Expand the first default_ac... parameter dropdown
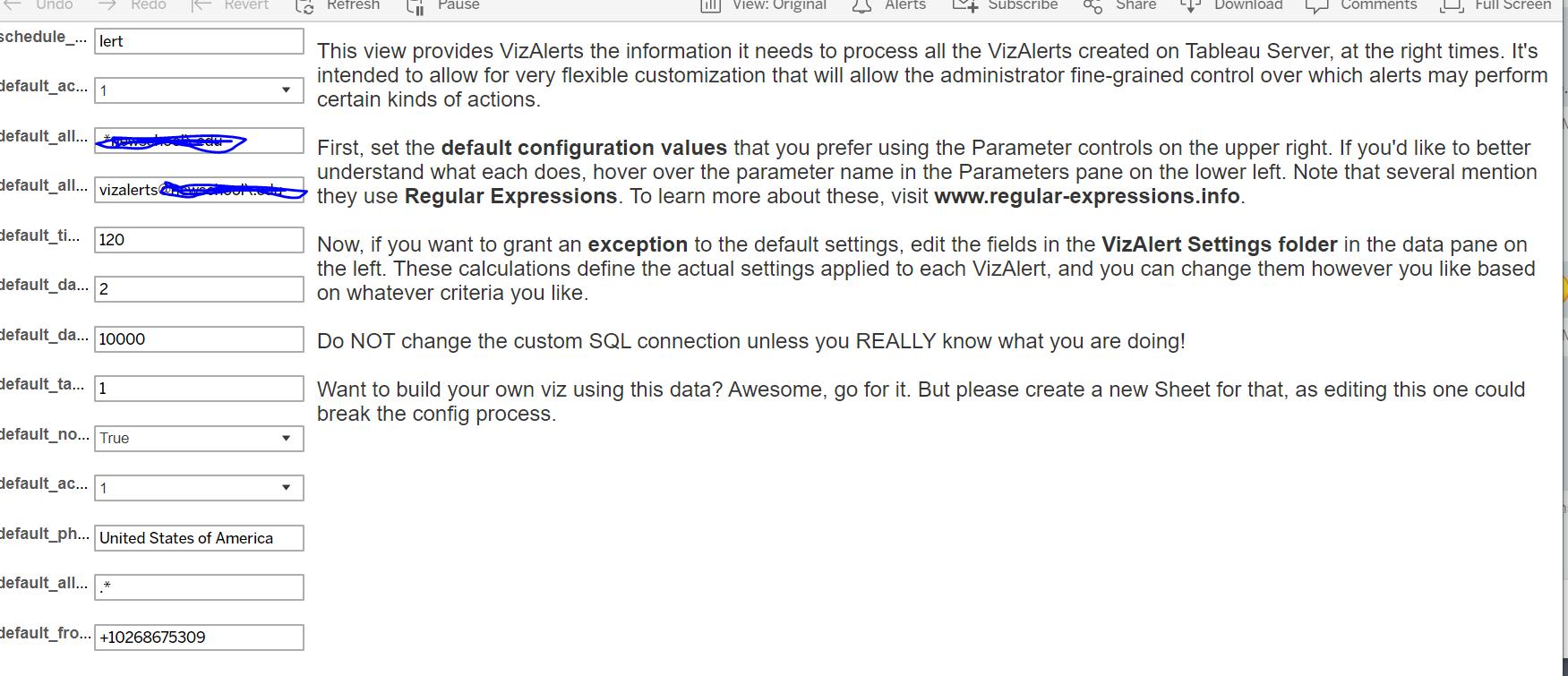This screenshot has width=1568, height=676. pos(285,90)
